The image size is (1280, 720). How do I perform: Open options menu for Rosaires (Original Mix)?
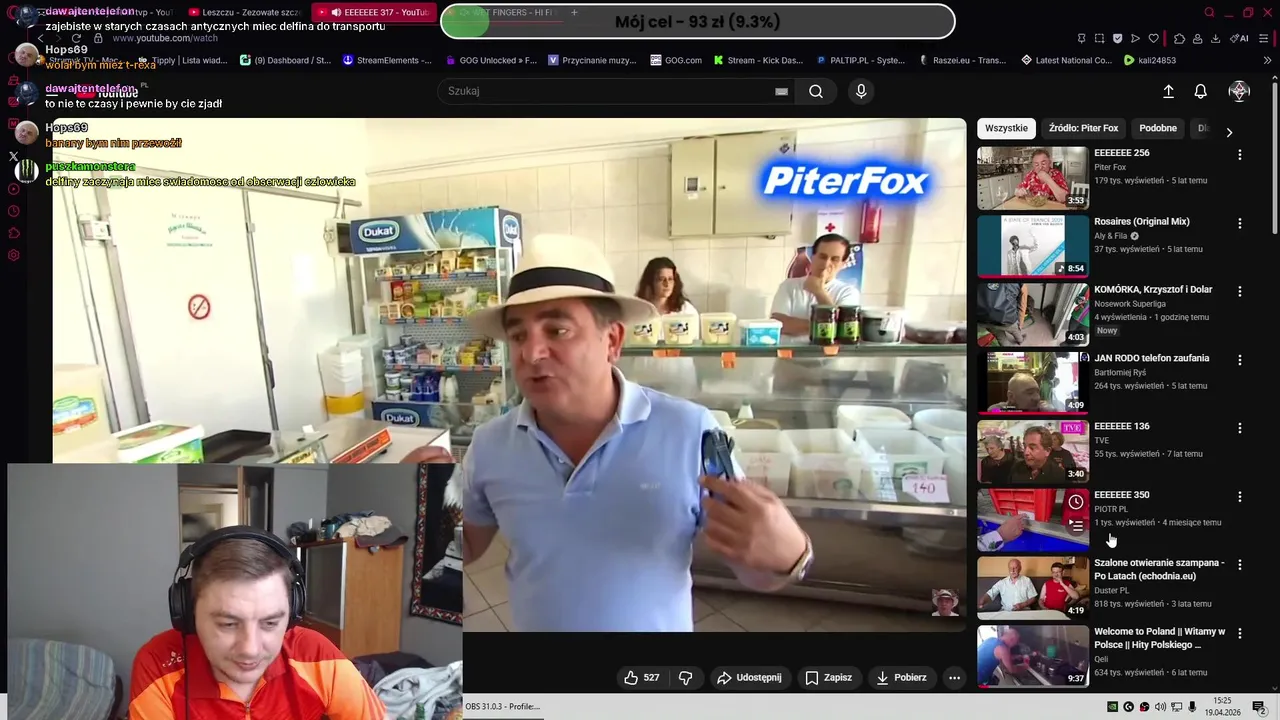pyautogui.click(x=1239, y=223)
